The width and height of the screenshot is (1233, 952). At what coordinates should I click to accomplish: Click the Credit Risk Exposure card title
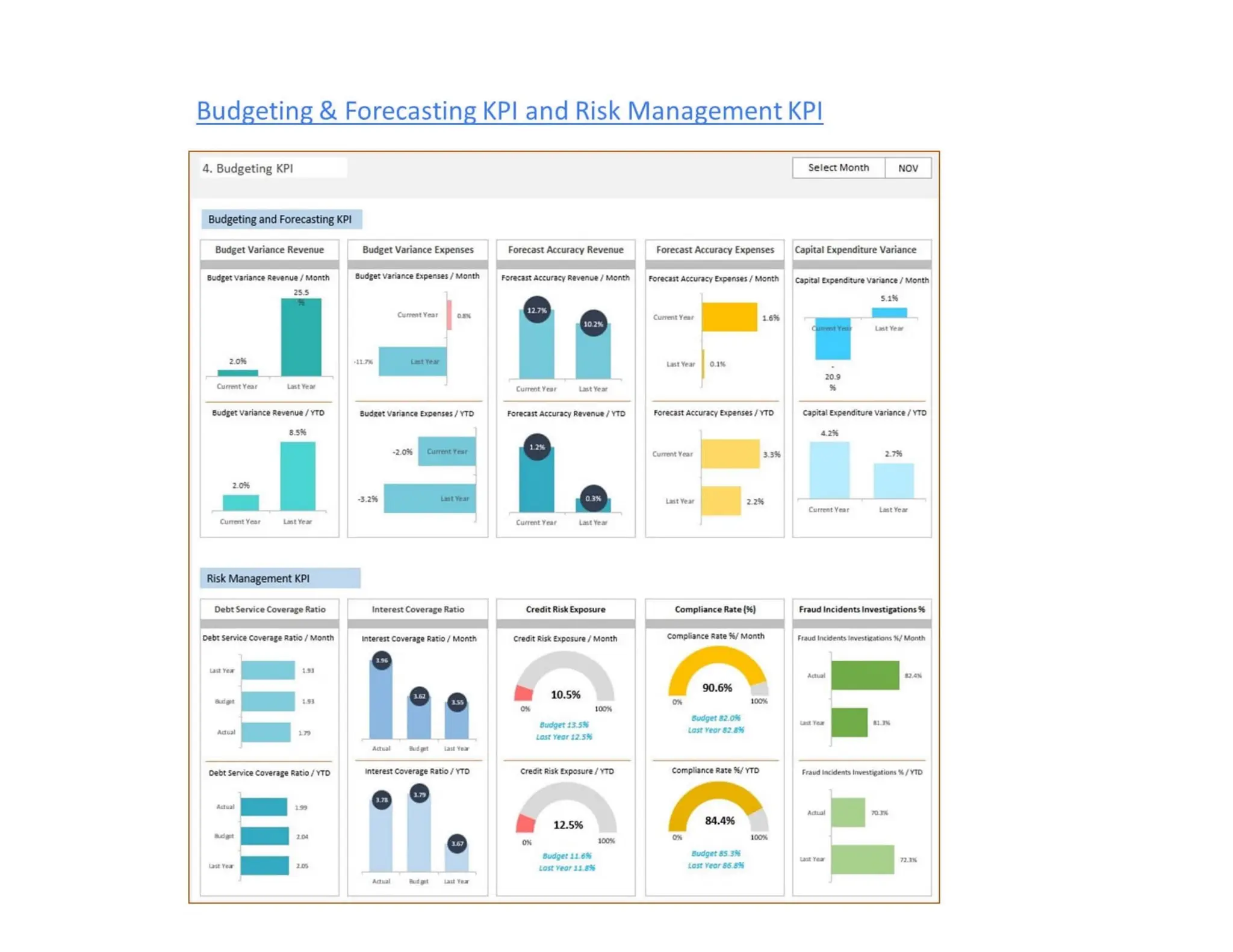(x=566, y=610)
